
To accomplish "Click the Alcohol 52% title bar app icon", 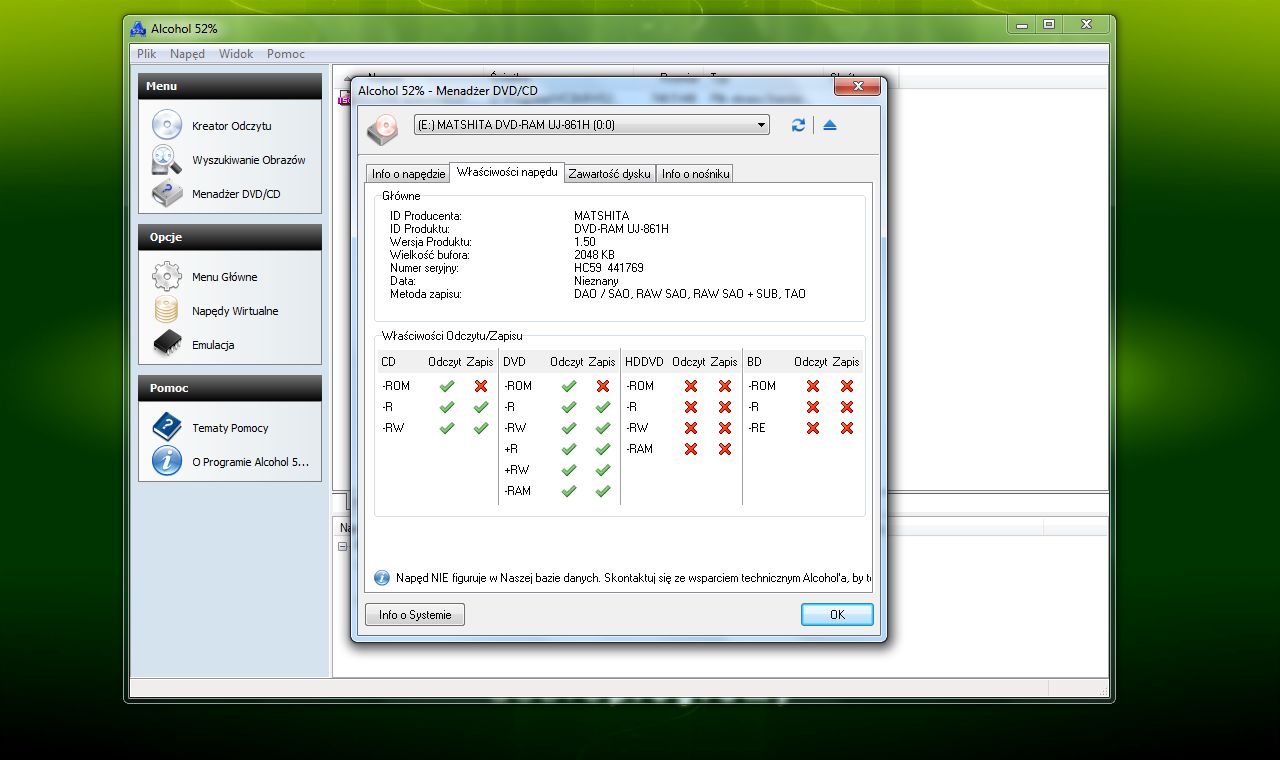I will pos(138,28).
